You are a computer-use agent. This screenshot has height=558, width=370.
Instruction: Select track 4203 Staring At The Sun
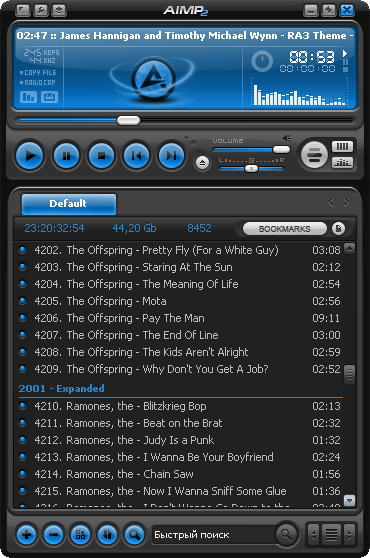(x=180, y=267)
